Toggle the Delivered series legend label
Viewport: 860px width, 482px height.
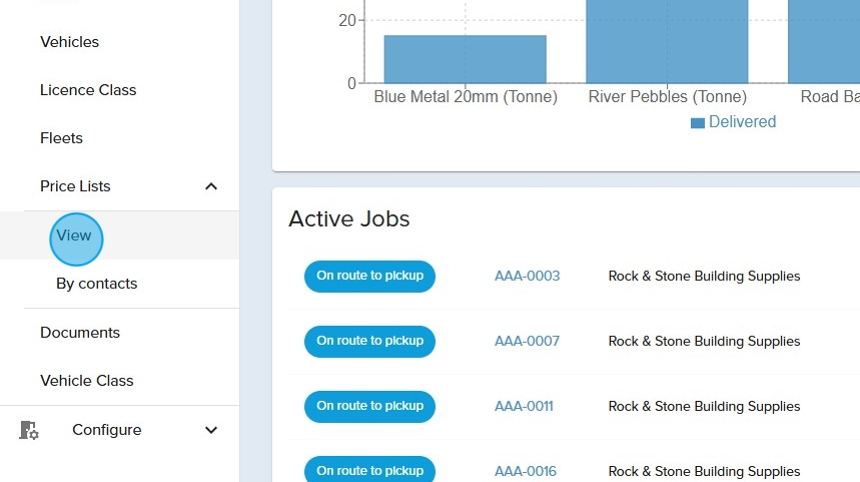tap(742, 122)
